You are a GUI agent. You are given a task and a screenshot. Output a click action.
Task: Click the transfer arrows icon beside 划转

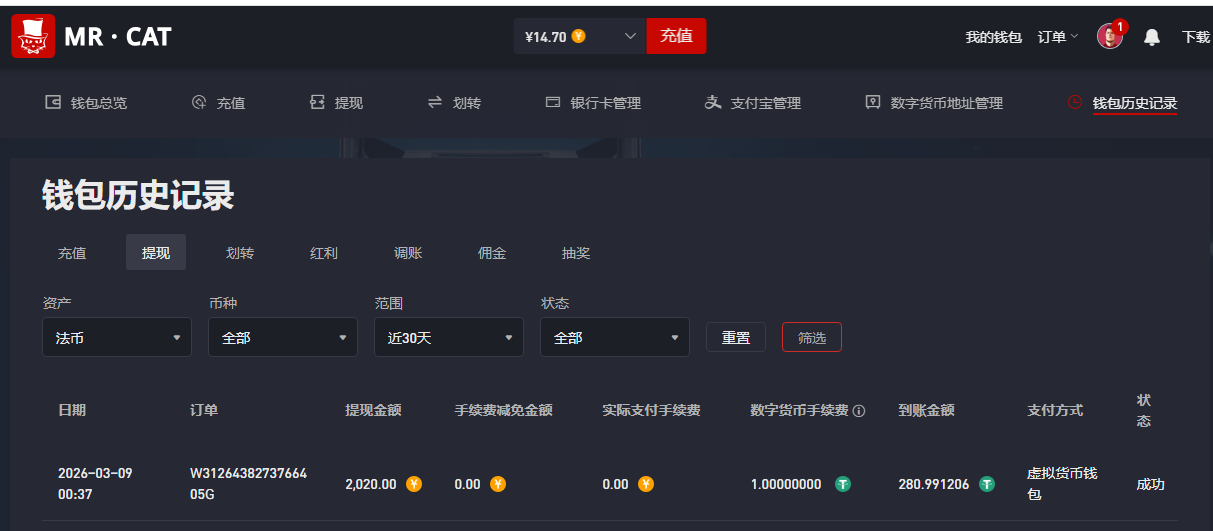click(x=435, y=102)
